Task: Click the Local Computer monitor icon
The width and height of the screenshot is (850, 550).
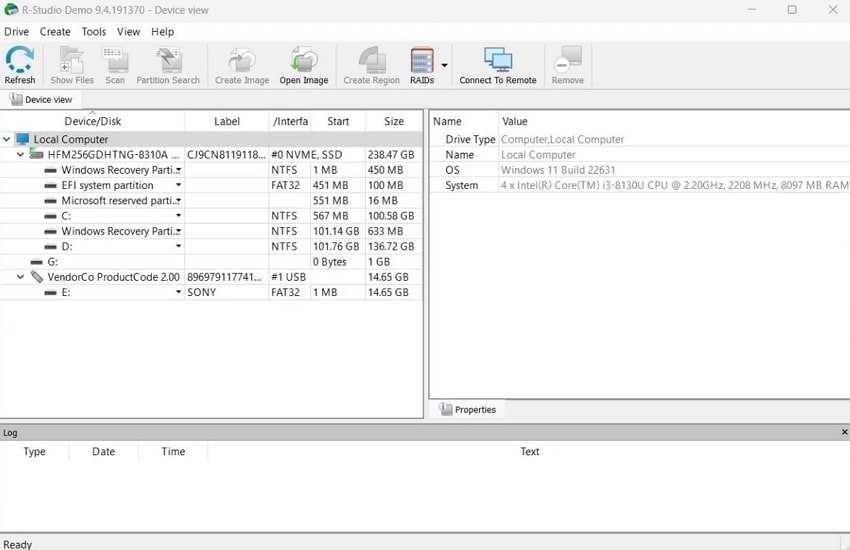Action: [x=23, y=139]
